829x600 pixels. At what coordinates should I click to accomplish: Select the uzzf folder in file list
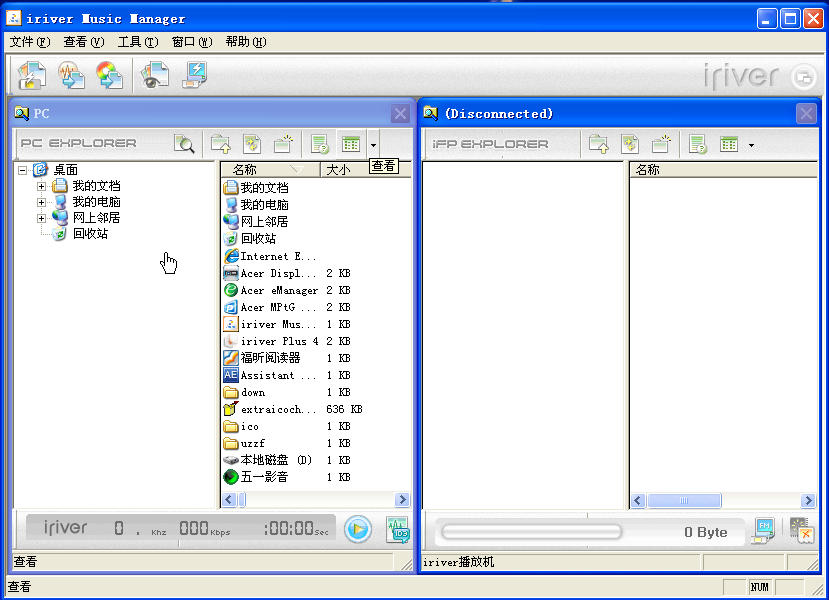244,443
